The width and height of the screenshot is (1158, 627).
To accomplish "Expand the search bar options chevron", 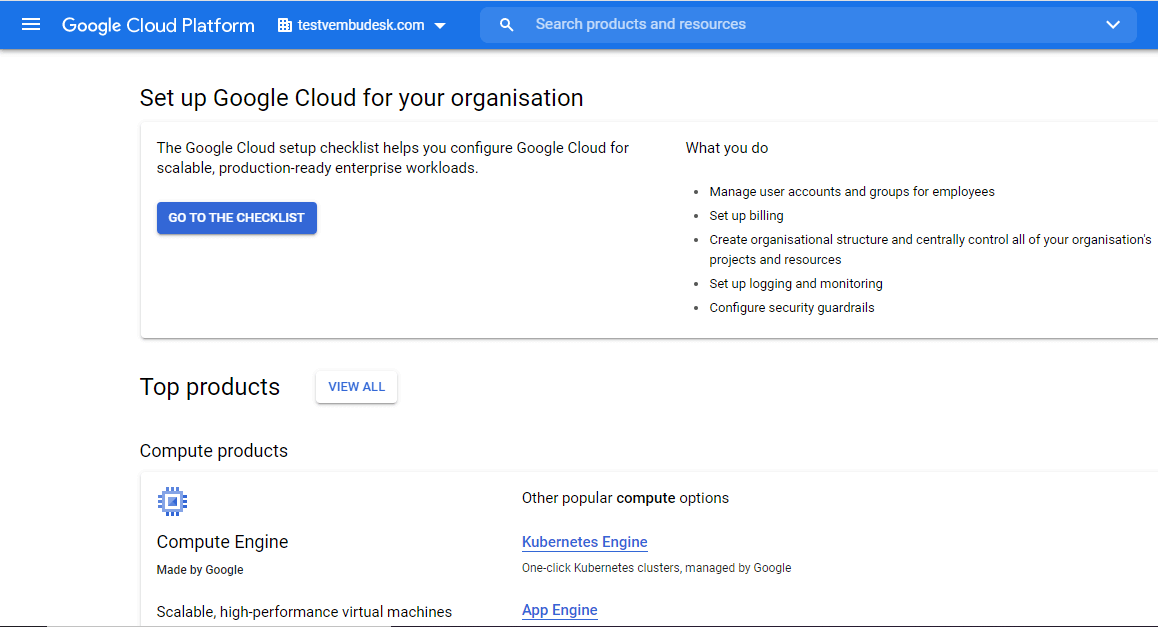I will coord(1112,25).
